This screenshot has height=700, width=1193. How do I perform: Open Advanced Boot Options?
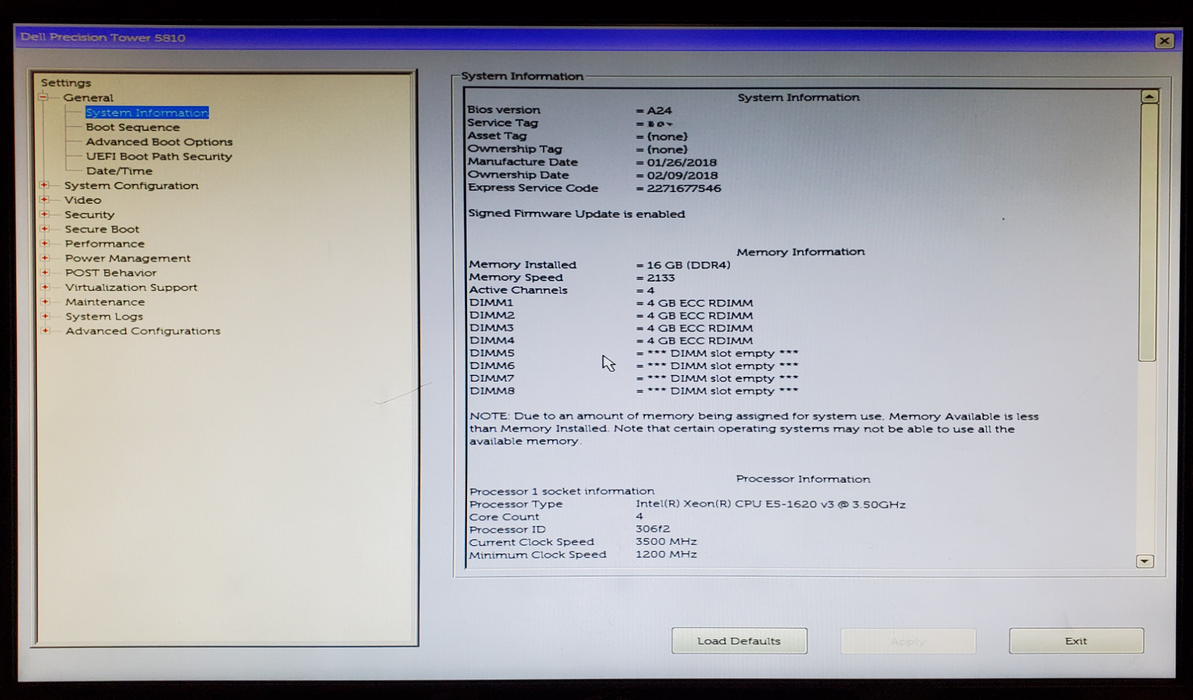[x=159, y=142]
